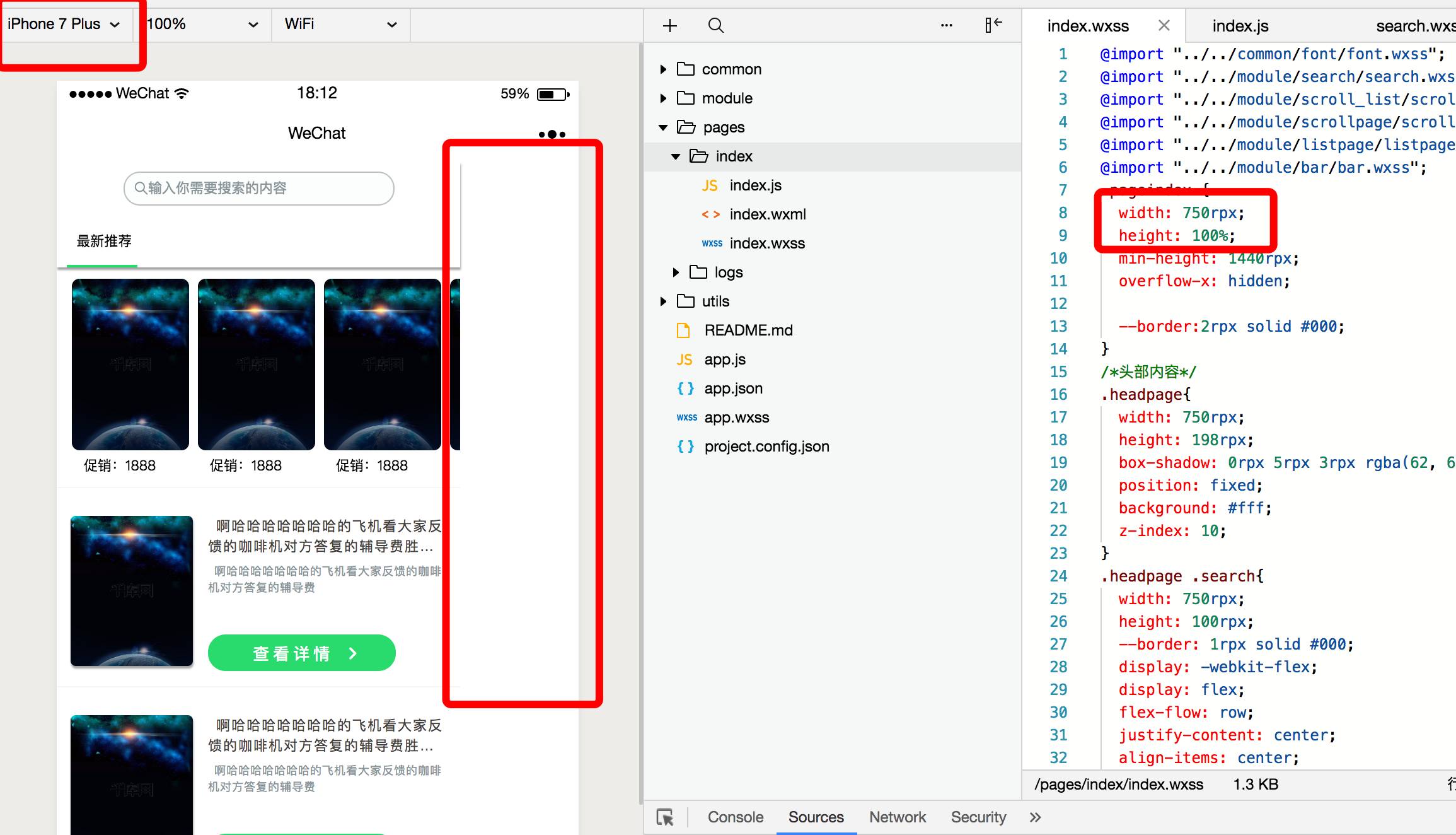
Task: Open the WiFi network type dropdown
Action: [x=340, y=24]
